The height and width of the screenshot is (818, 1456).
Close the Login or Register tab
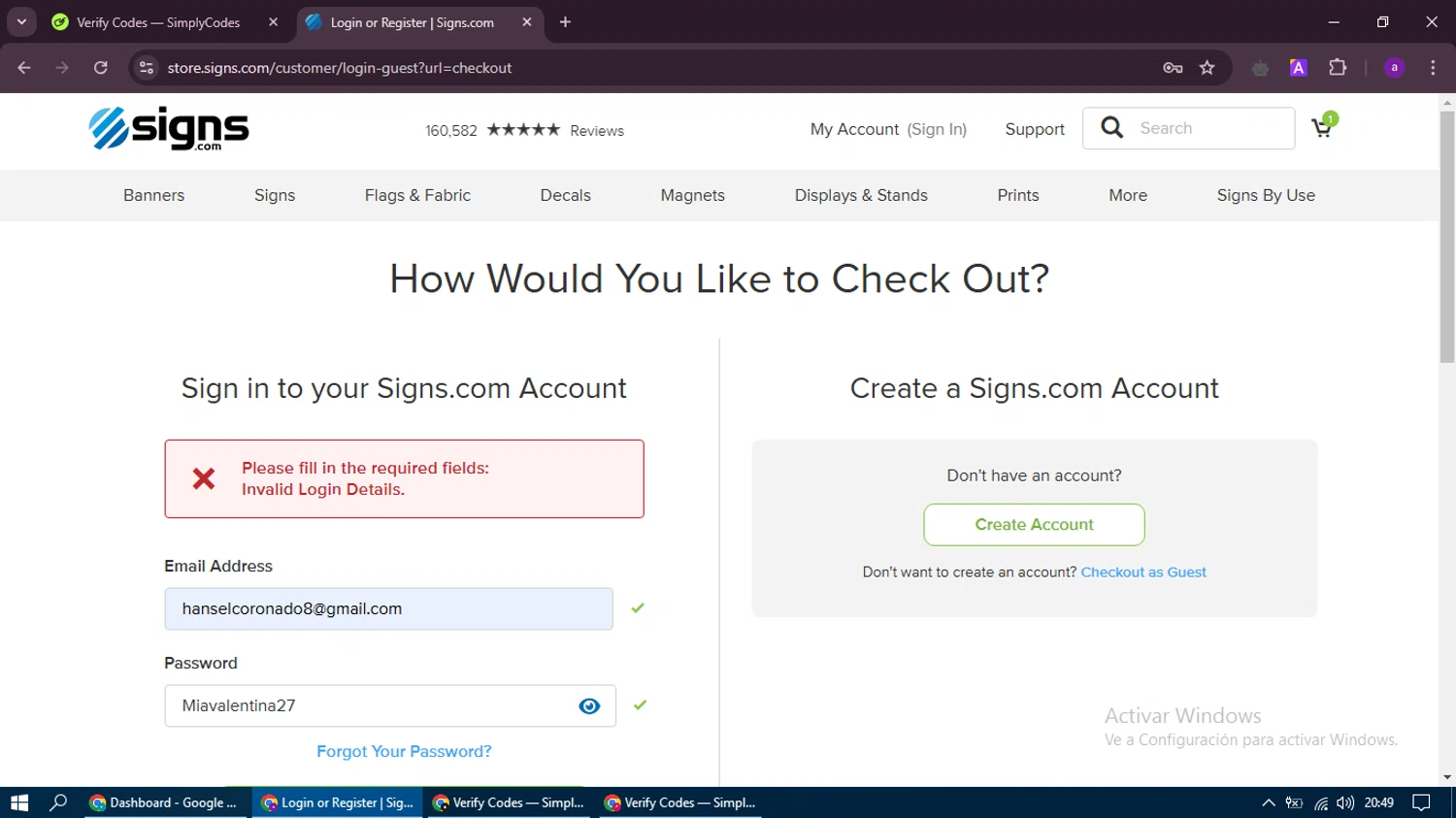pos(527,22)
